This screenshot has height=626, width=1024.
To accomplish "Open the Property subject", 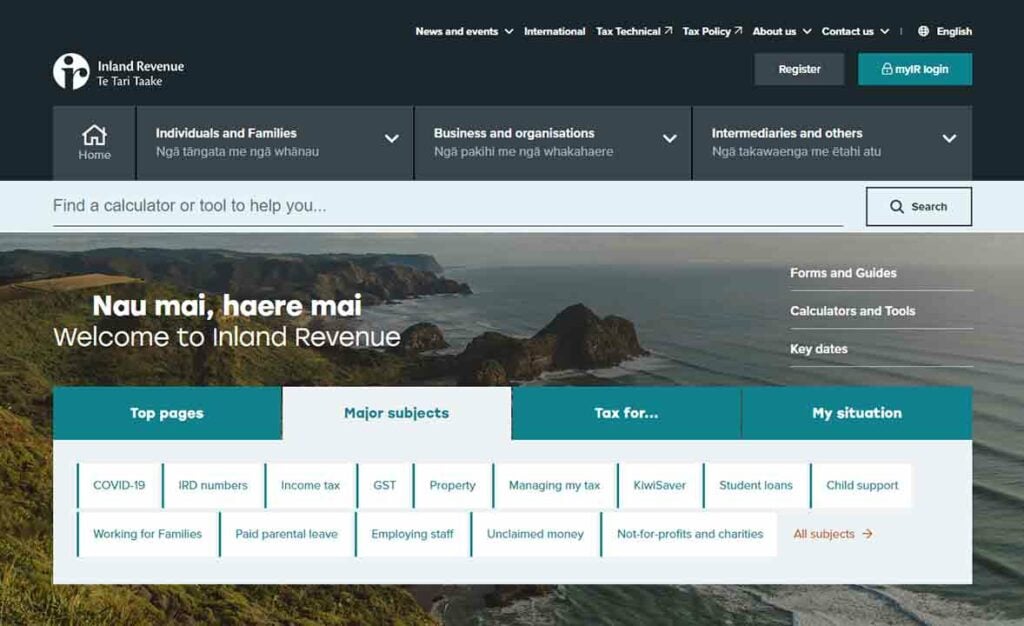I will [453, 486].
